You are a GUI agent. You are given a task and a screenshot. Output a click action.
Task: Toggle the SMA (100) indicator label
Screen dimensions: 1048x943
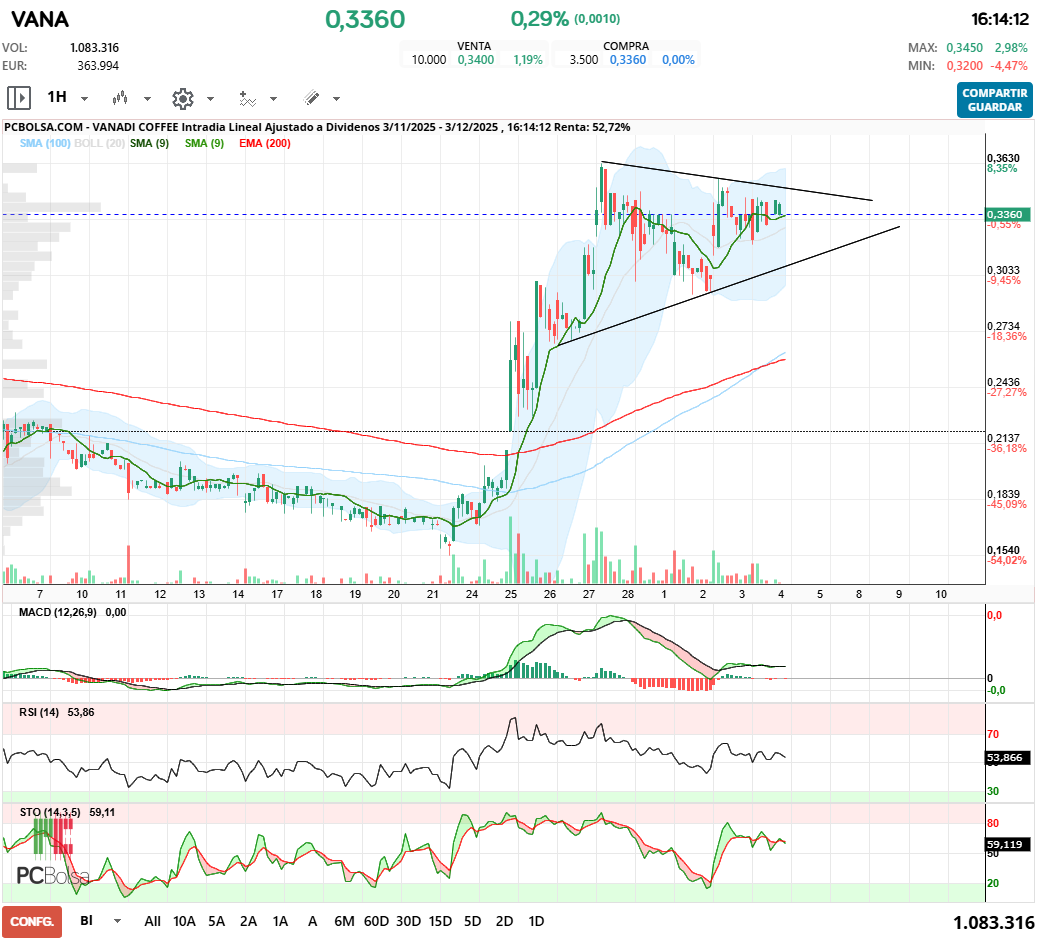43,144
